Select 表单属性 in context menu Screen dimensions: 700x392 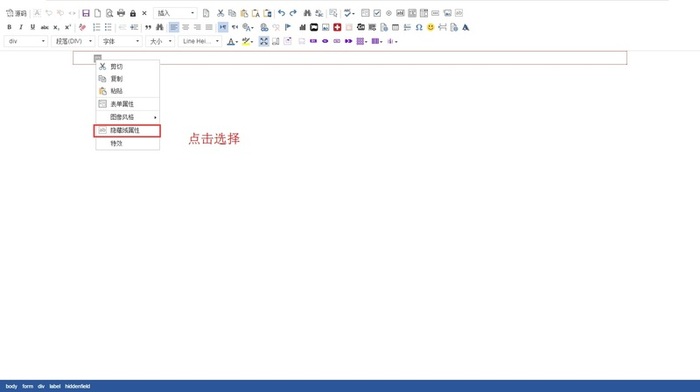128,104
